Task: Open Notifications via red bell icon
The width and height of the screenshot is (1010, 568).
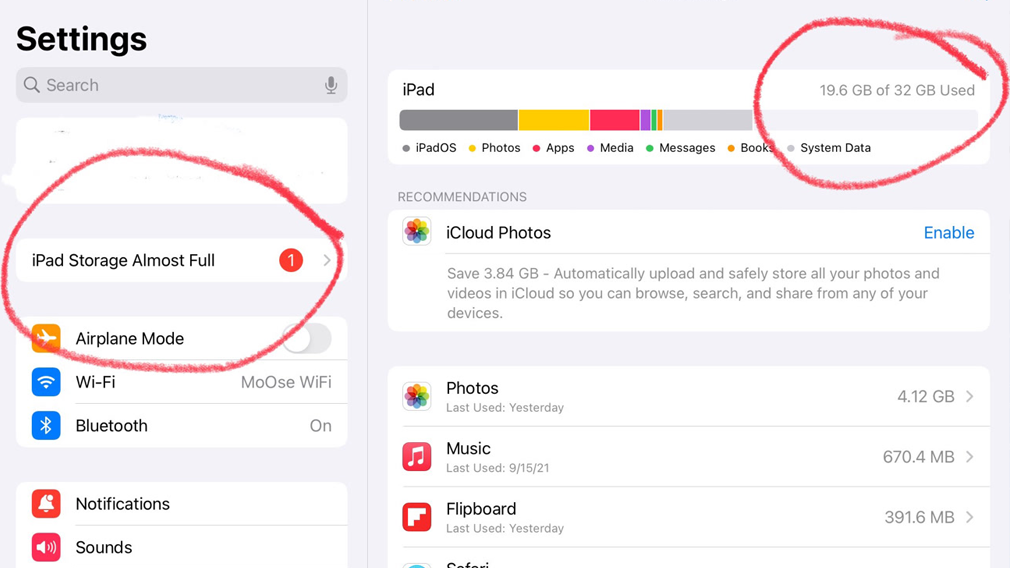Action: pos(46,504)
